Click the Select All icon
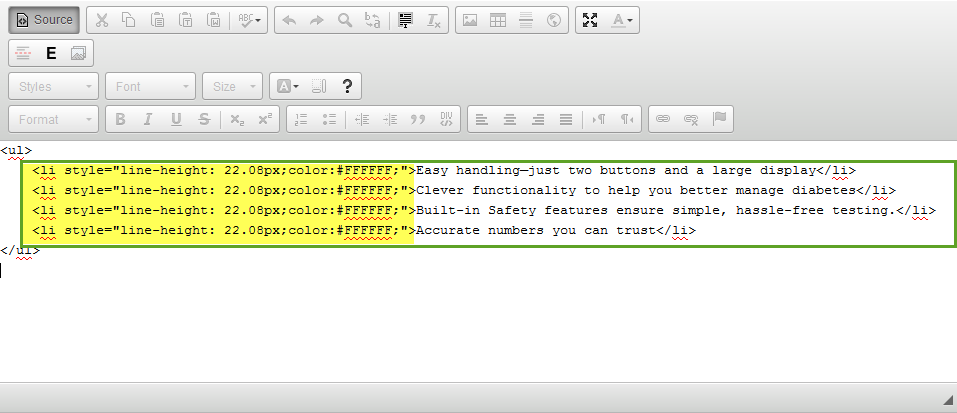This screenshot has width=957, height=413. tap(405, 20)
